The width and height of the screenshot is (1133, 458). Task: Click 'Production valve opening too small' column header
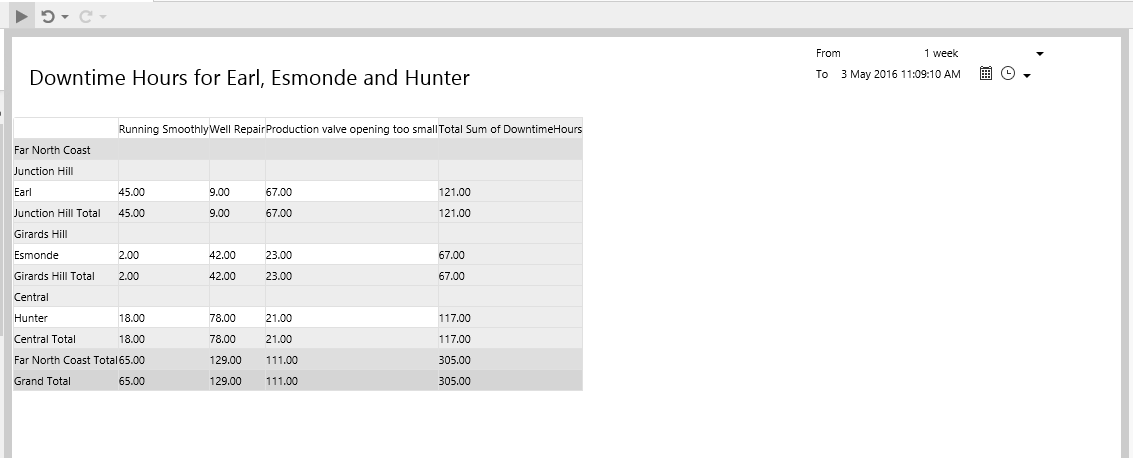351,129
